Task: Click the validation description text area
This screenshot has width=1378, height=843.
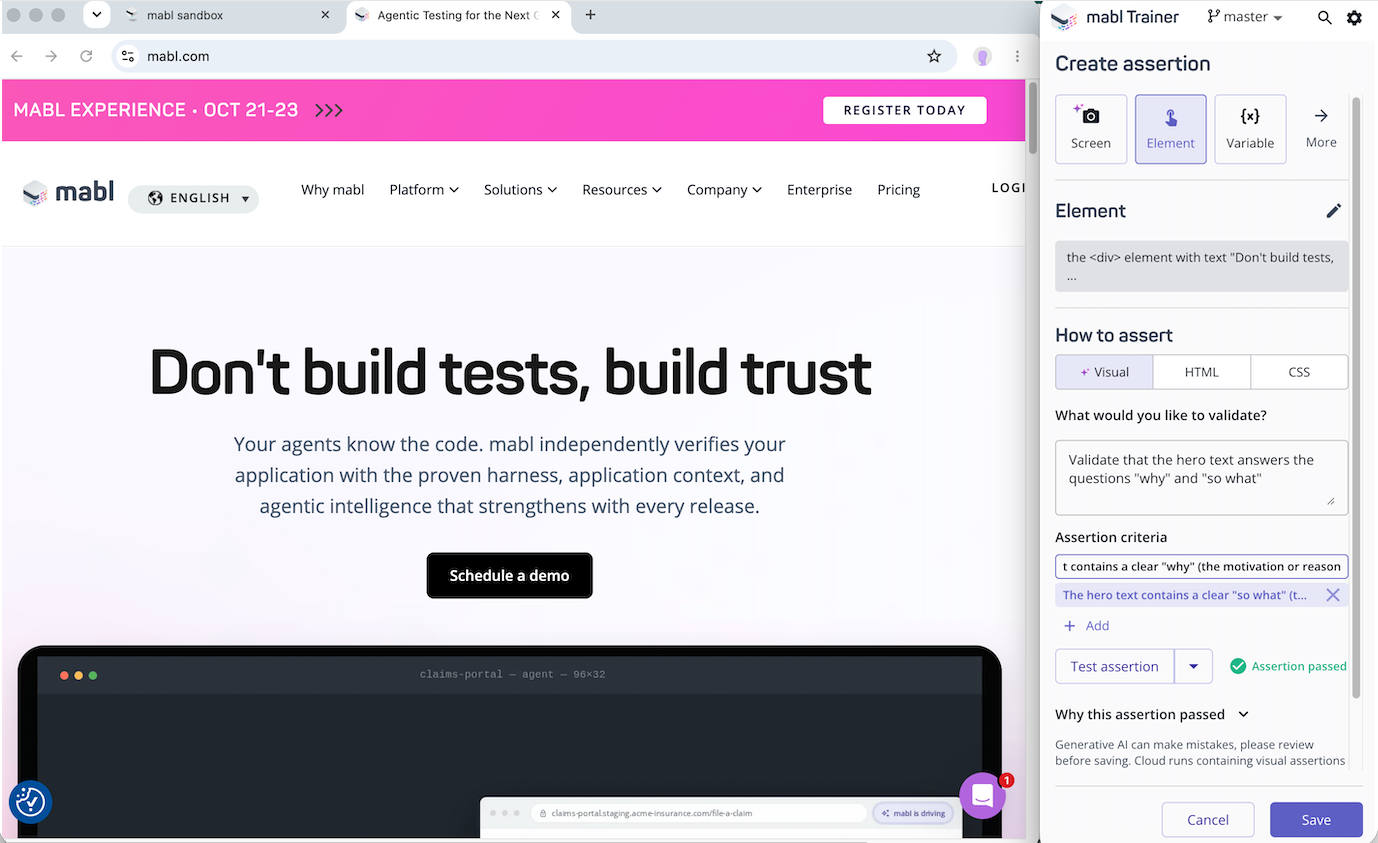Action: pyautogui.click(x=1201, y=477)
